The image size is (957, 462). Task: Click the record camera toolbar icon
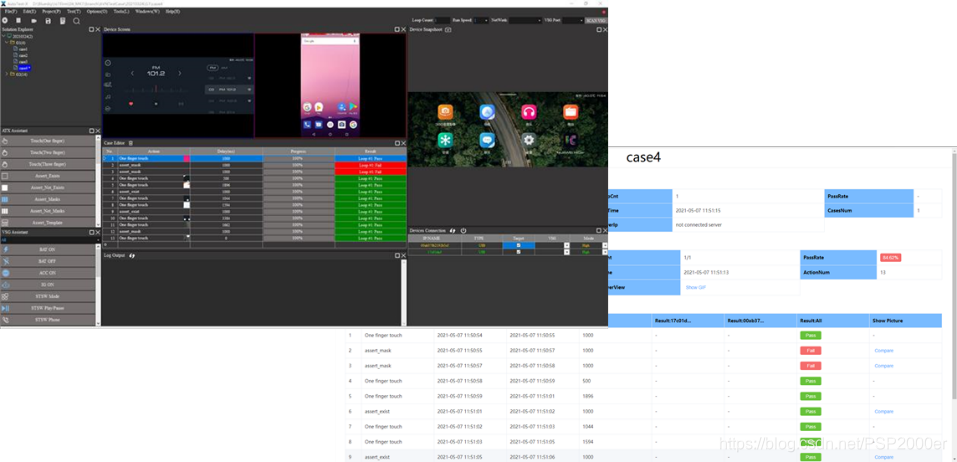click(x=34, y=21)
